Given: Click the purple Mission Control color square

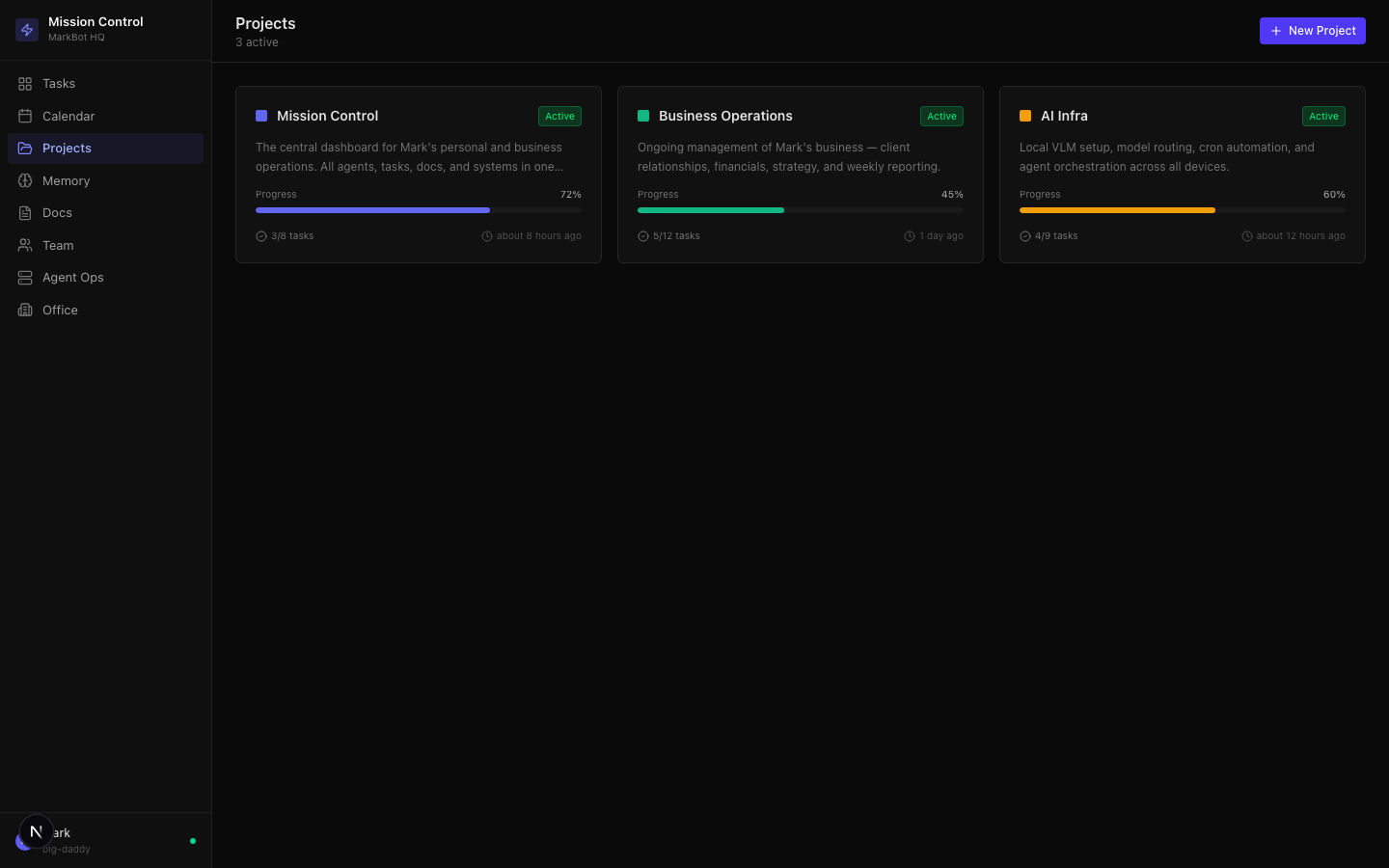Looking at the screenshot, I should click(x=261, y=116).
